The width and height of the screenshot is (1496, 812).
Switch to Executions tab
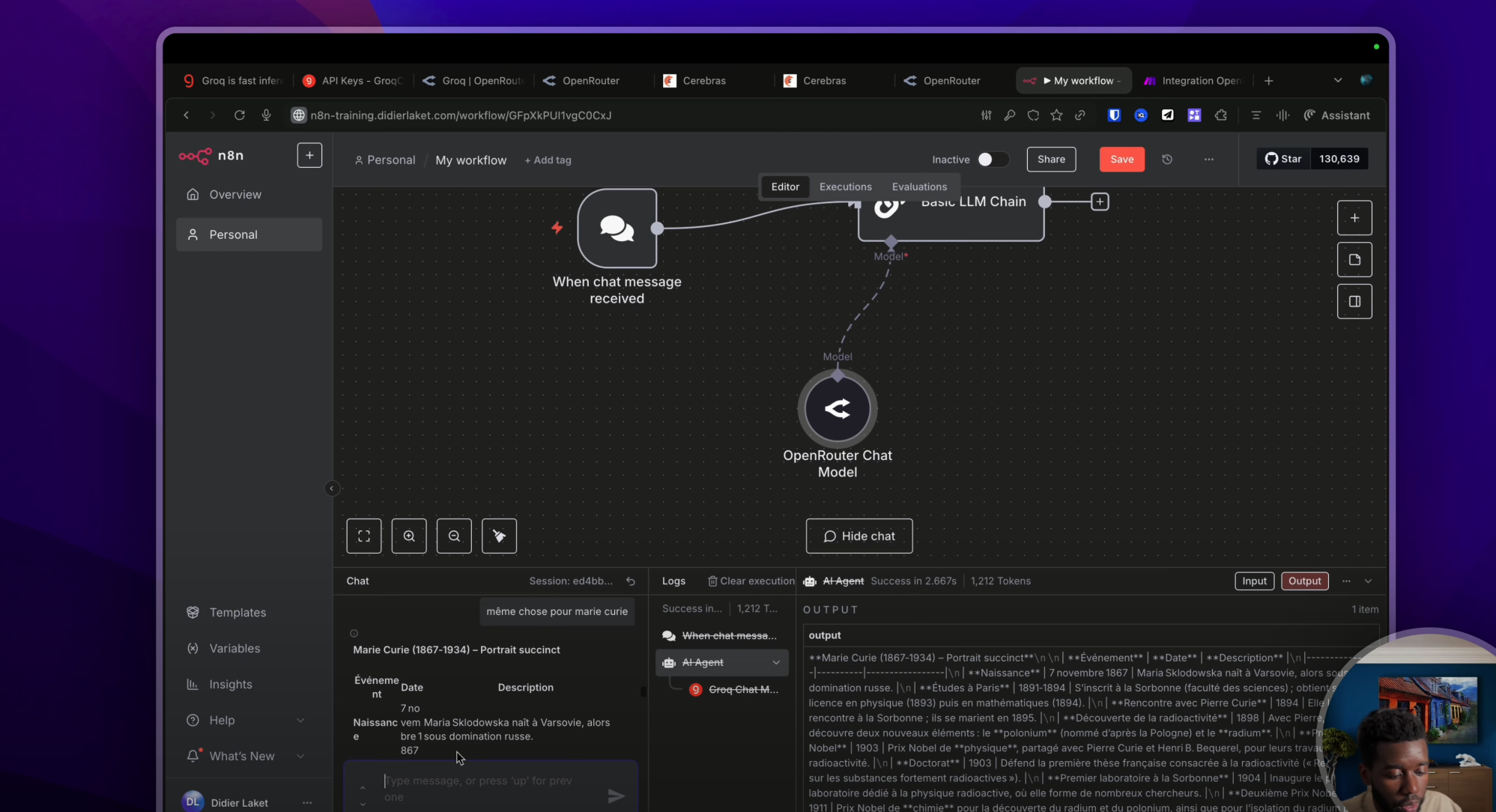coord(845,187)
